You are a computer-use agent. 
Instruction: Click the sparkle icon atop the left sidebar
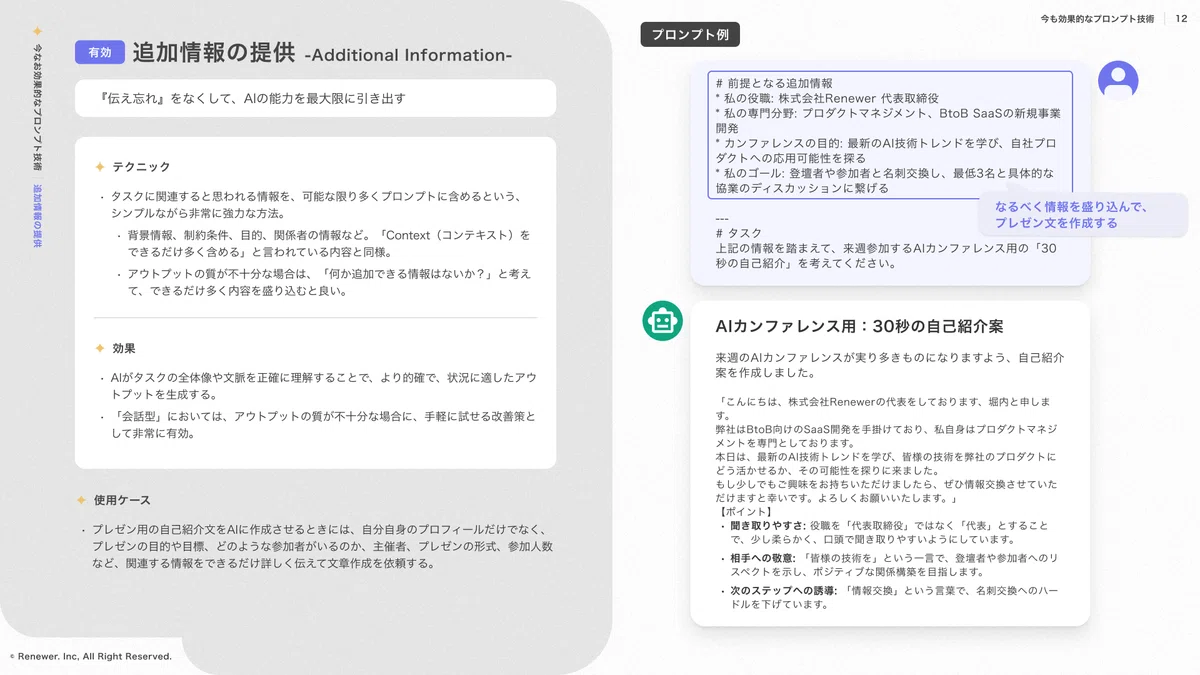coord(38,32)
